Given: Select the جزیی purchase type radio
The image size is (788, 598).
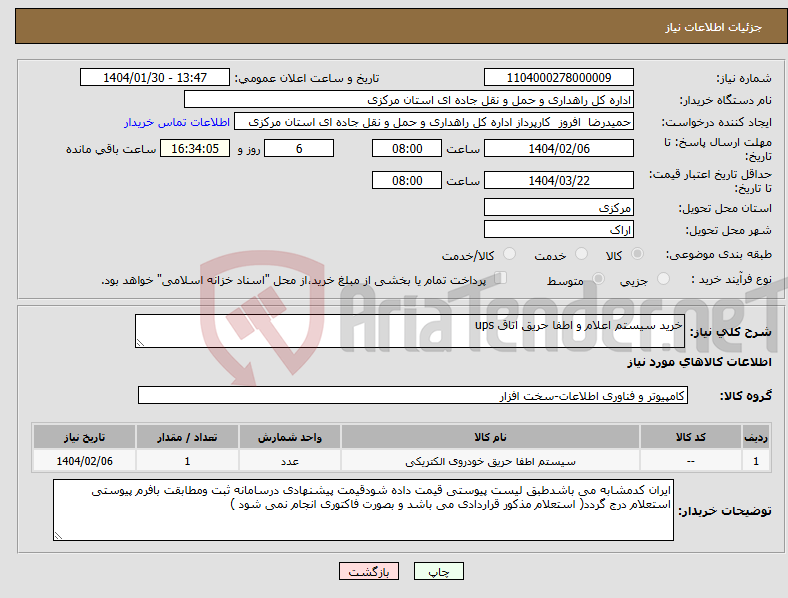Looking at the screenshot, I should pyautogui.click(x=663, y=278).
